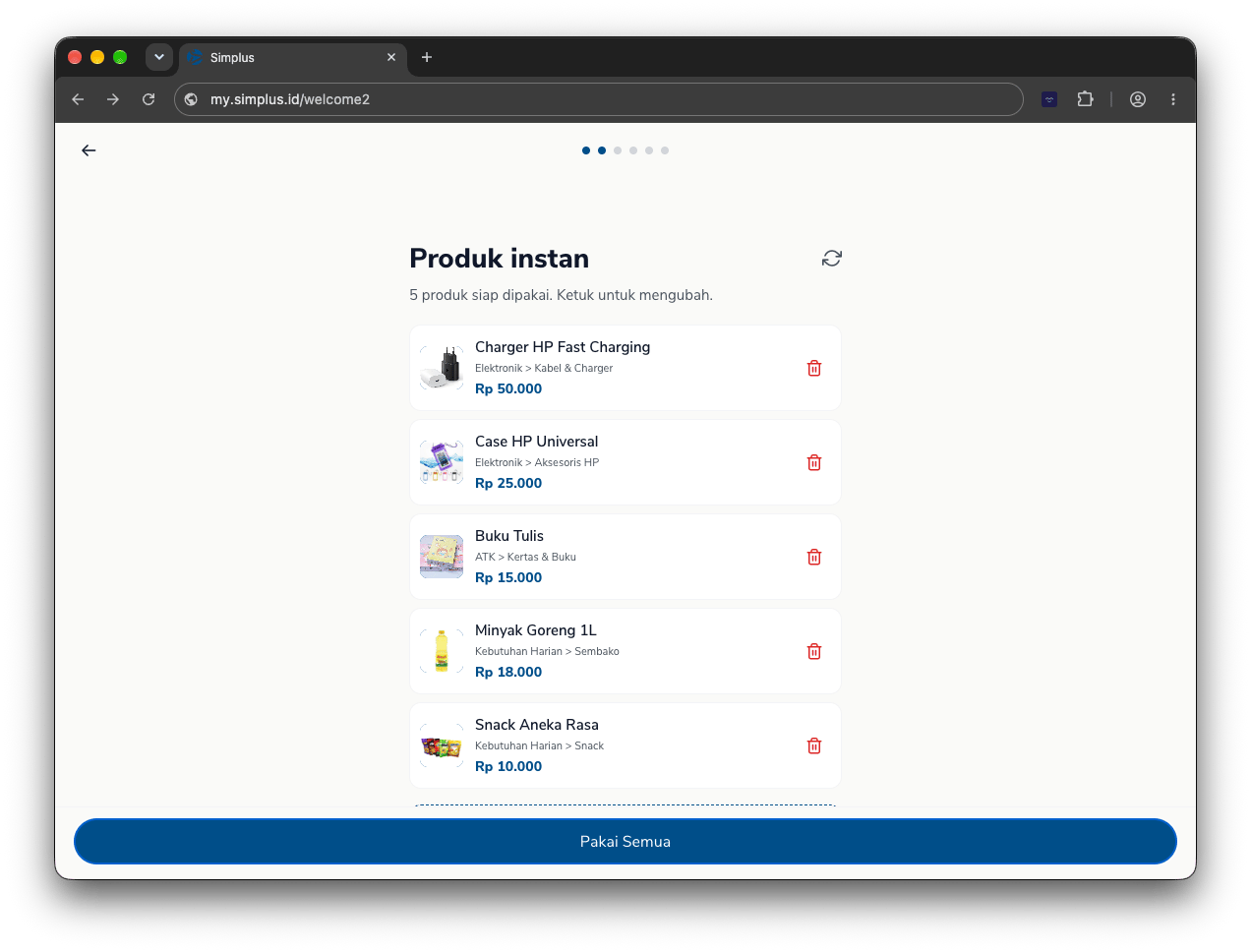Delete the Charger HP Fast Charging product
Screen dimensions: 1251x952
tap(814, 368)
